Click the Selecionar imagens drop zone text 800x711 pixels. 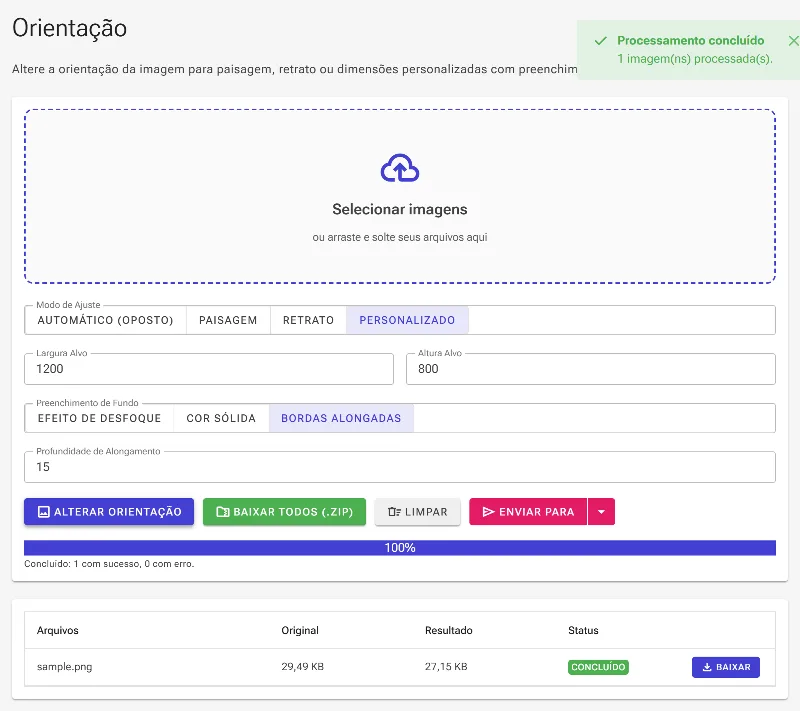pos(399,209)
